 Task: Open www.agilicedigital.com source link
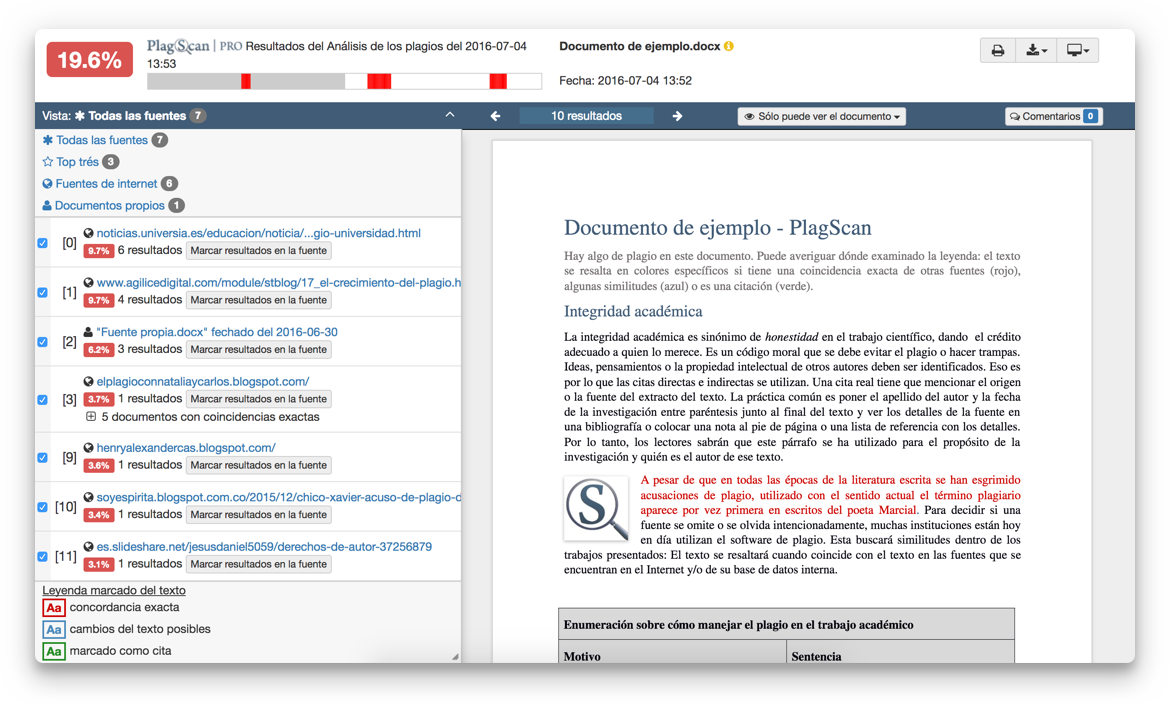[278, 283]
